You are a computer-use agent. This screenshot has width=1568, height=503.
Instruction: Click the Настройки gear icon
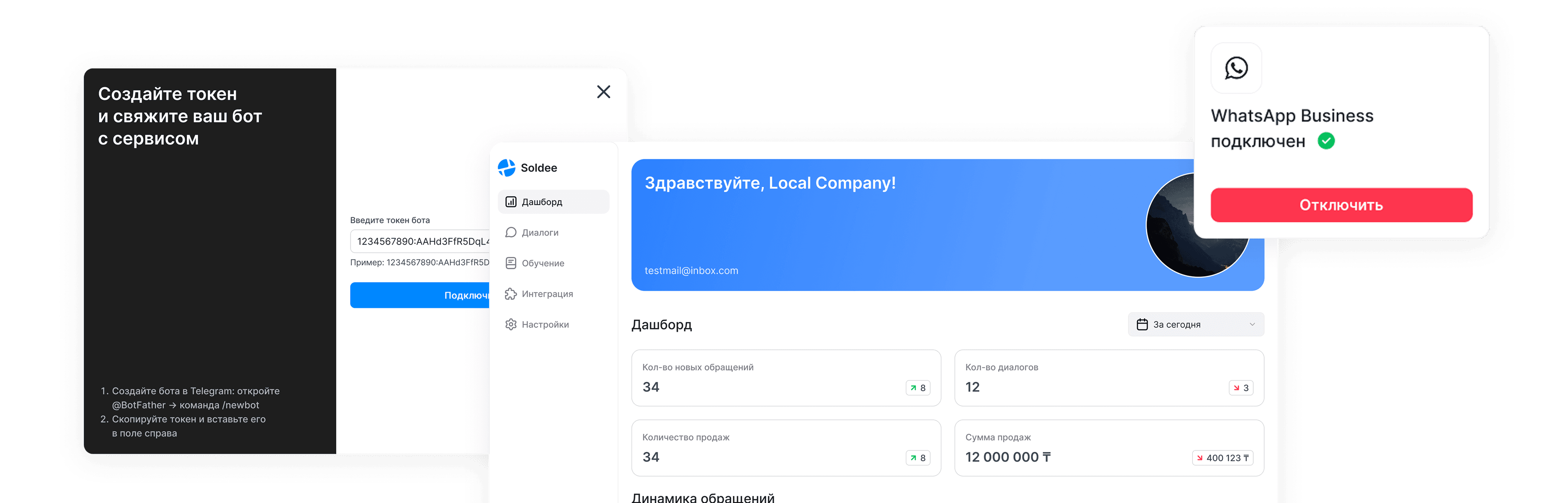tap(511, 325)
